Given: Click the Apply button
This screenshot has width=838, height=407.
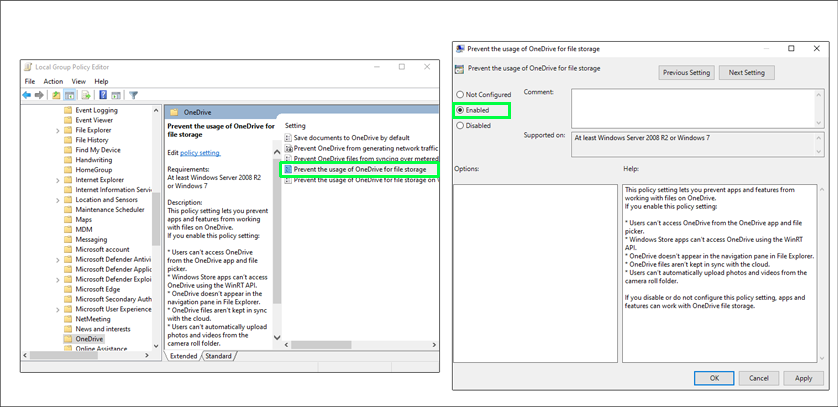Looking at the screenshot, I should (803, 378).
